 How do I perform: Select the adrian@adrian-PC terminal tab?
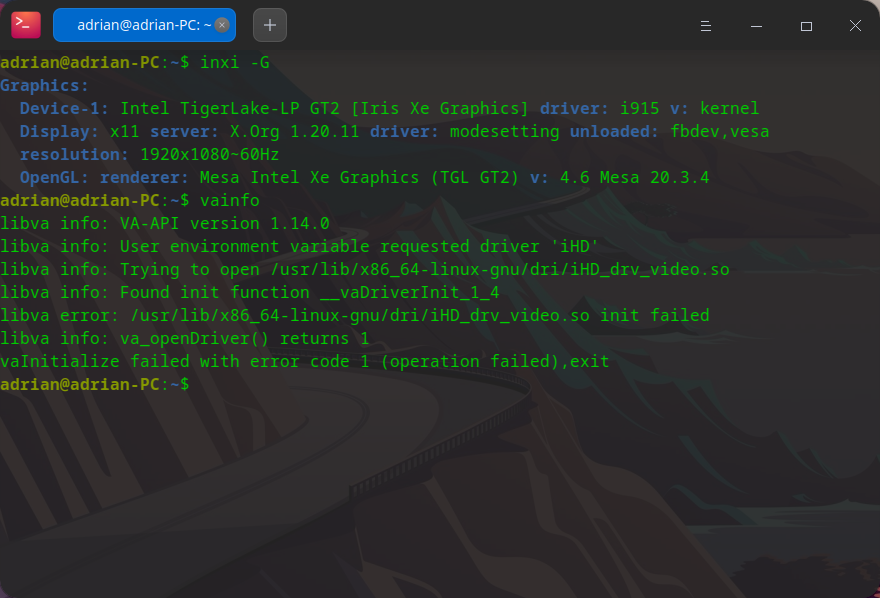point(144,25)
